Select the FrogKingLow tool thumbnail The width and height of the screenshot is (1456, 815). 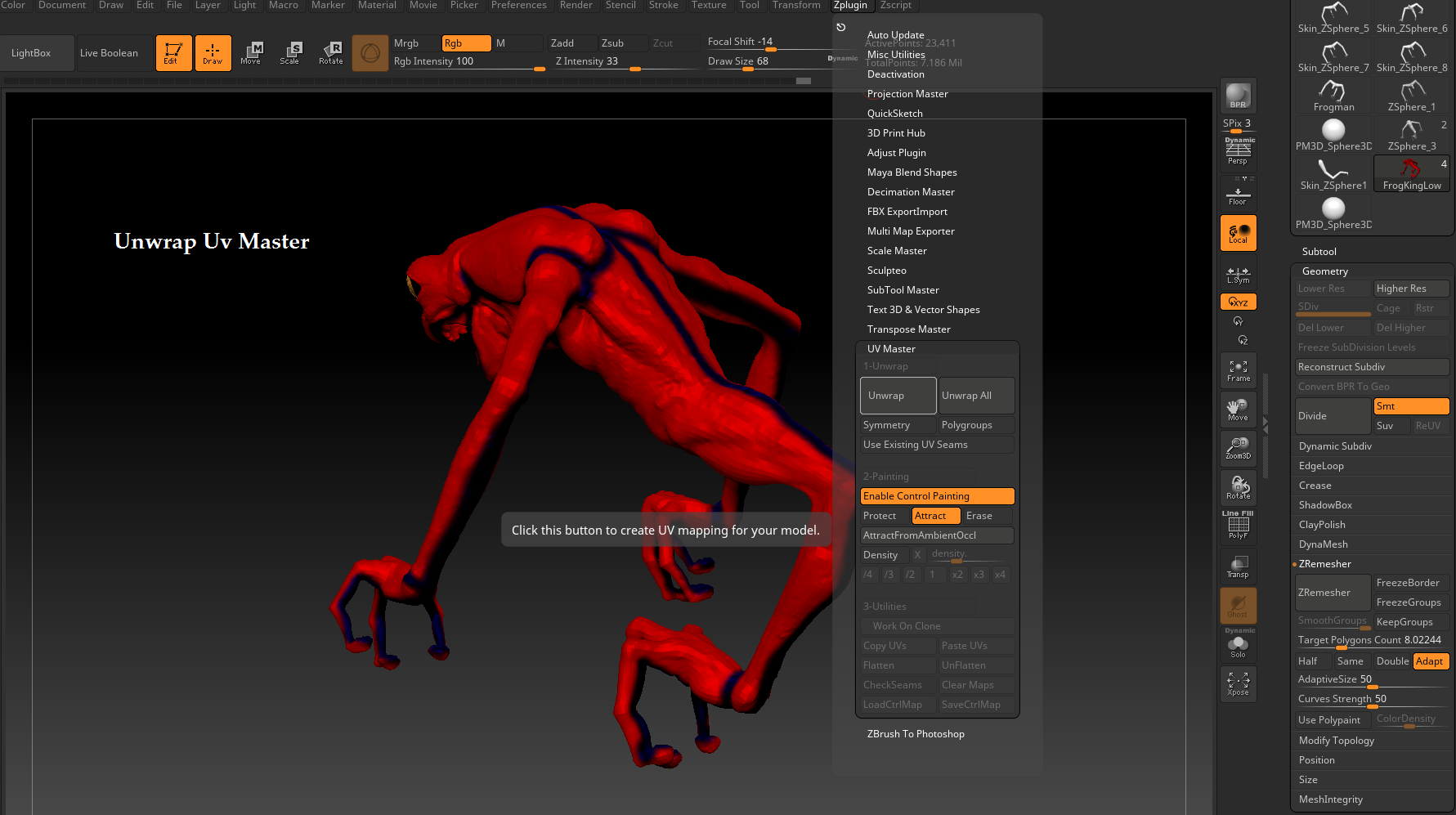click(x=1412, y=174)
